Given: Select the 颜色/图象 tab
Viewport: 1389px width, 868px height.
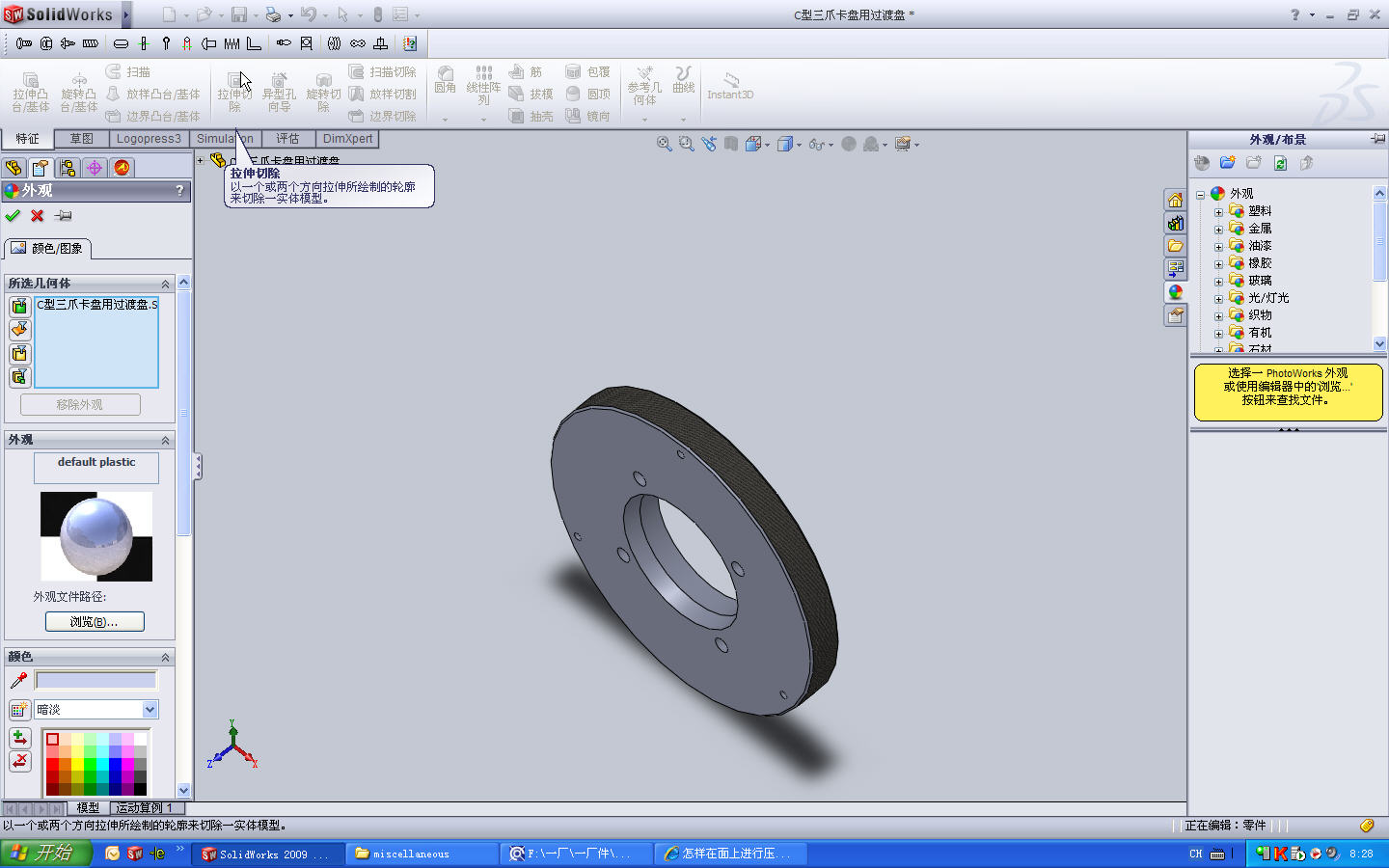Looking at the screenshot, I should (48, 249).
